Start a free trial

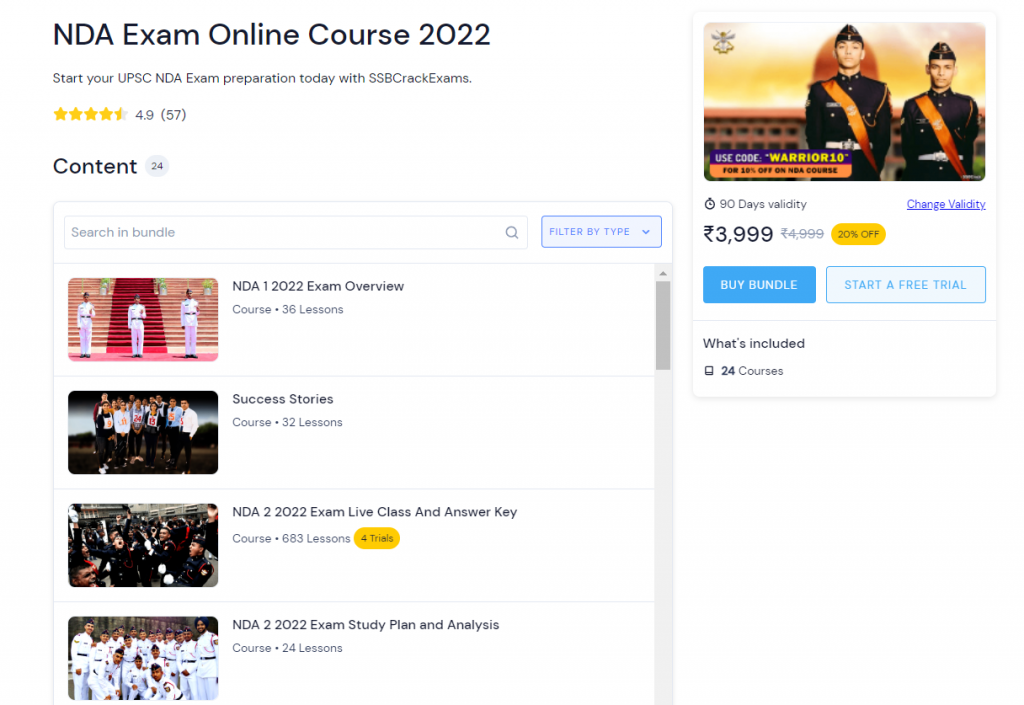(905, 285)
